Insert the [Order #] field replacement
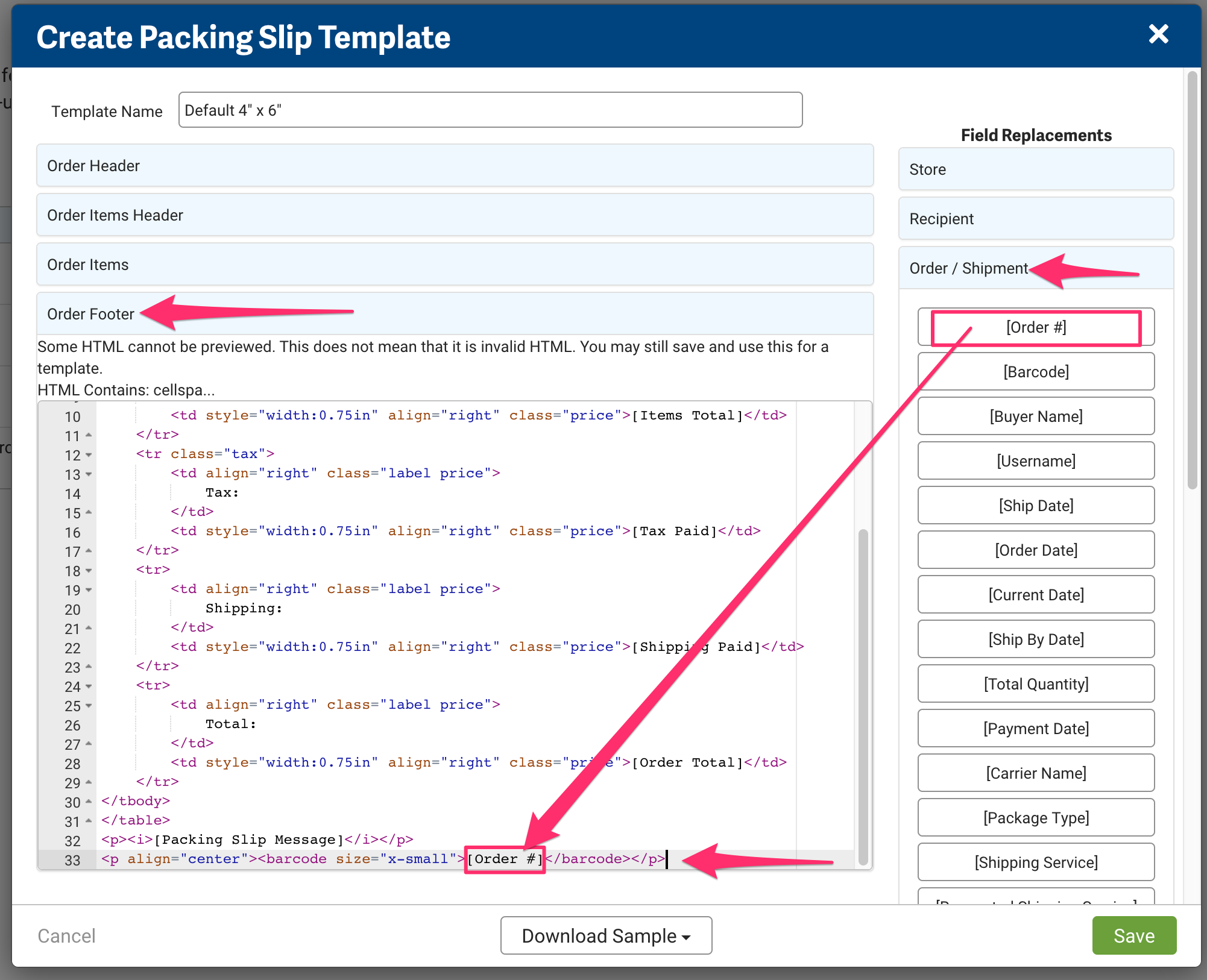1207x980 pixels. point(1035,327)
